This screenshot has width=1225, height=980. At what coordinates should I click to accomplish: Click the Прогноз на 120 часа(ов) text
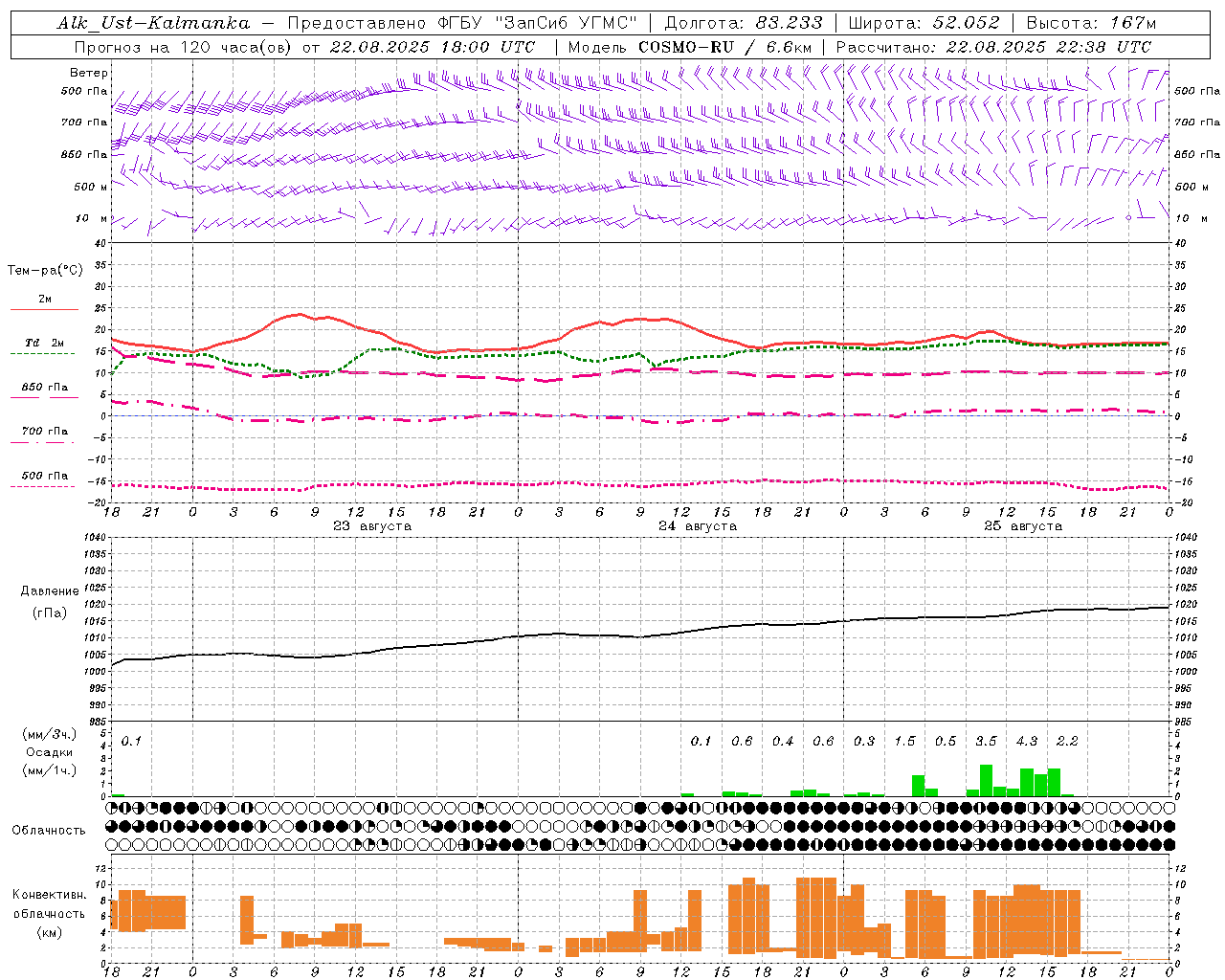(184, 46)
